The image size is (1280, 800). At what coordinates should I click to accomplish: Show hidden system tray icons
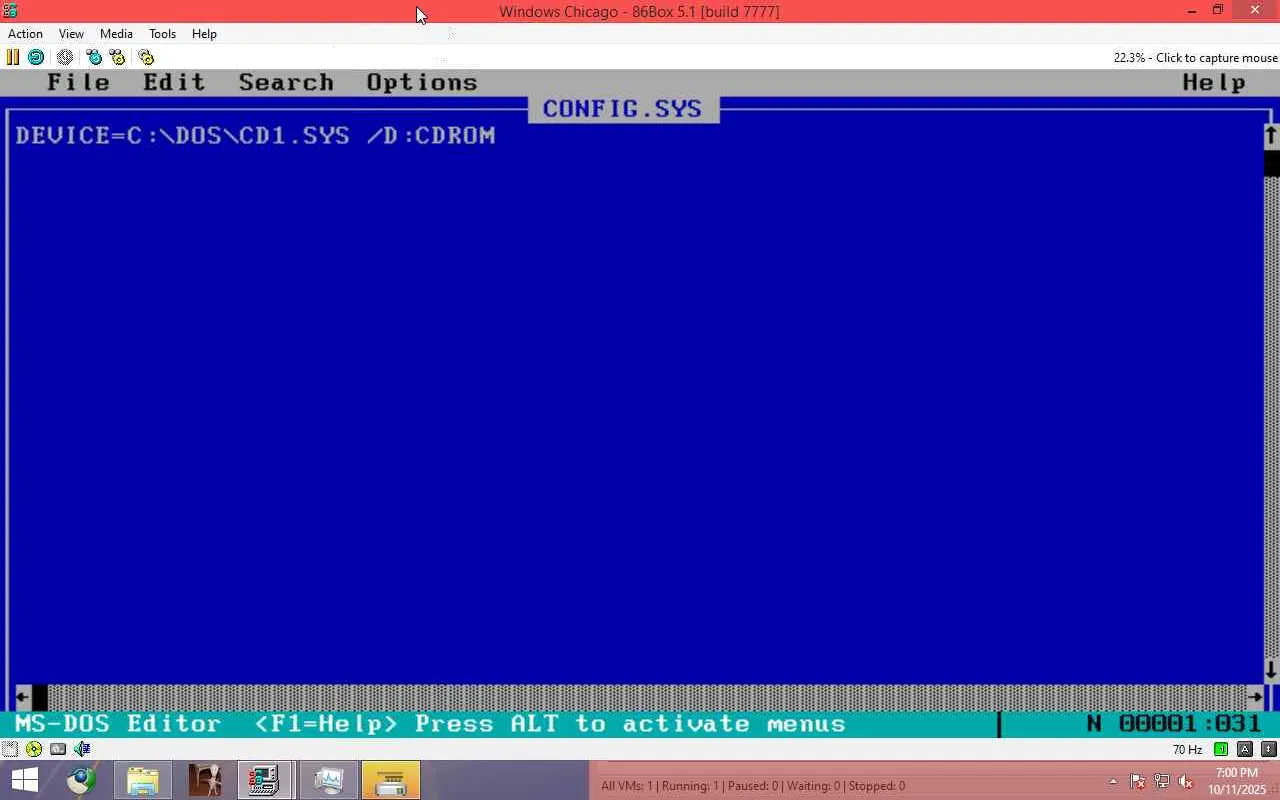(x=1113, y=782)
